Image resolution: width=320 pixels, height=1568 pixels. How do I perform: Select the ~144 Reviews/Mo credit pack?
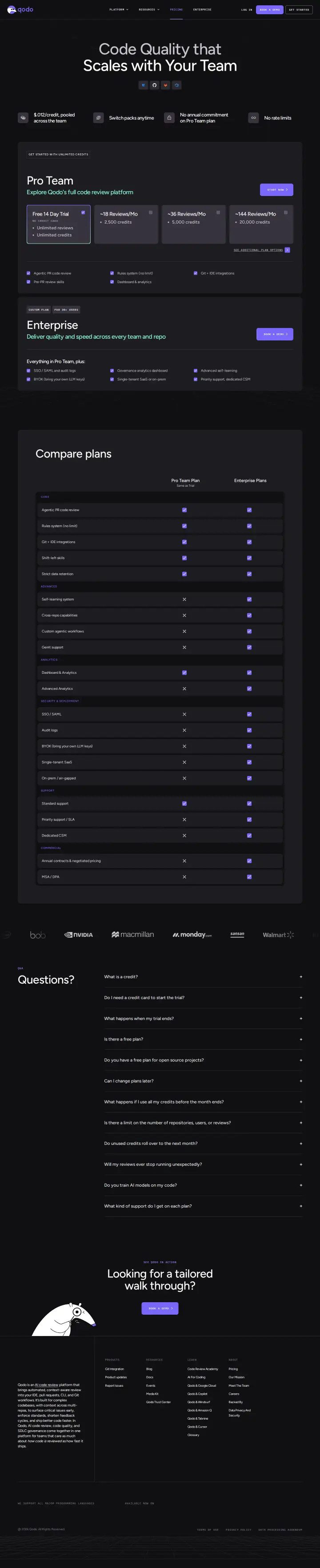(x=261, y=224)
